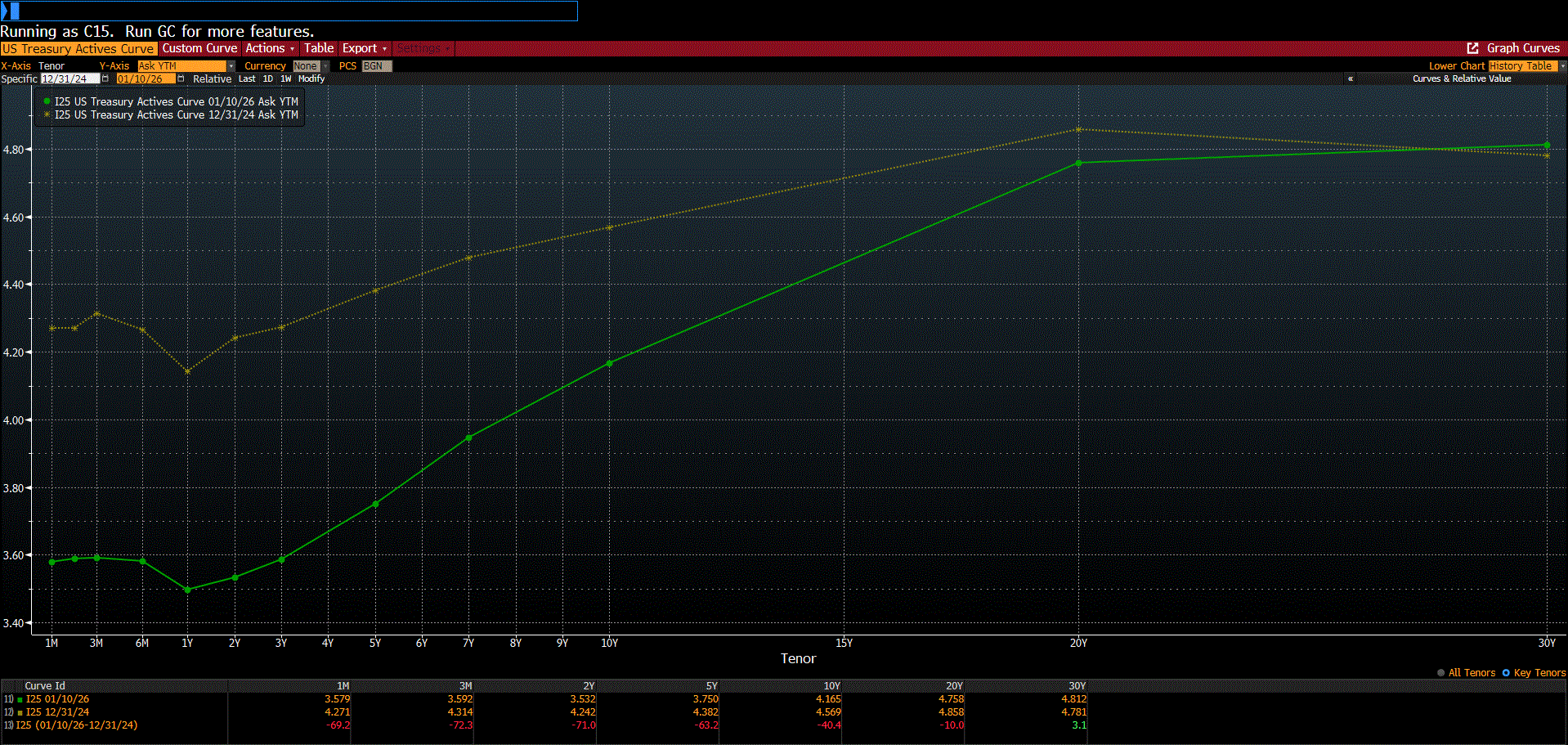Open the calendar picker next to 12/31/24
This screenshot has width=1568, height=745.
tap(104, 79)
